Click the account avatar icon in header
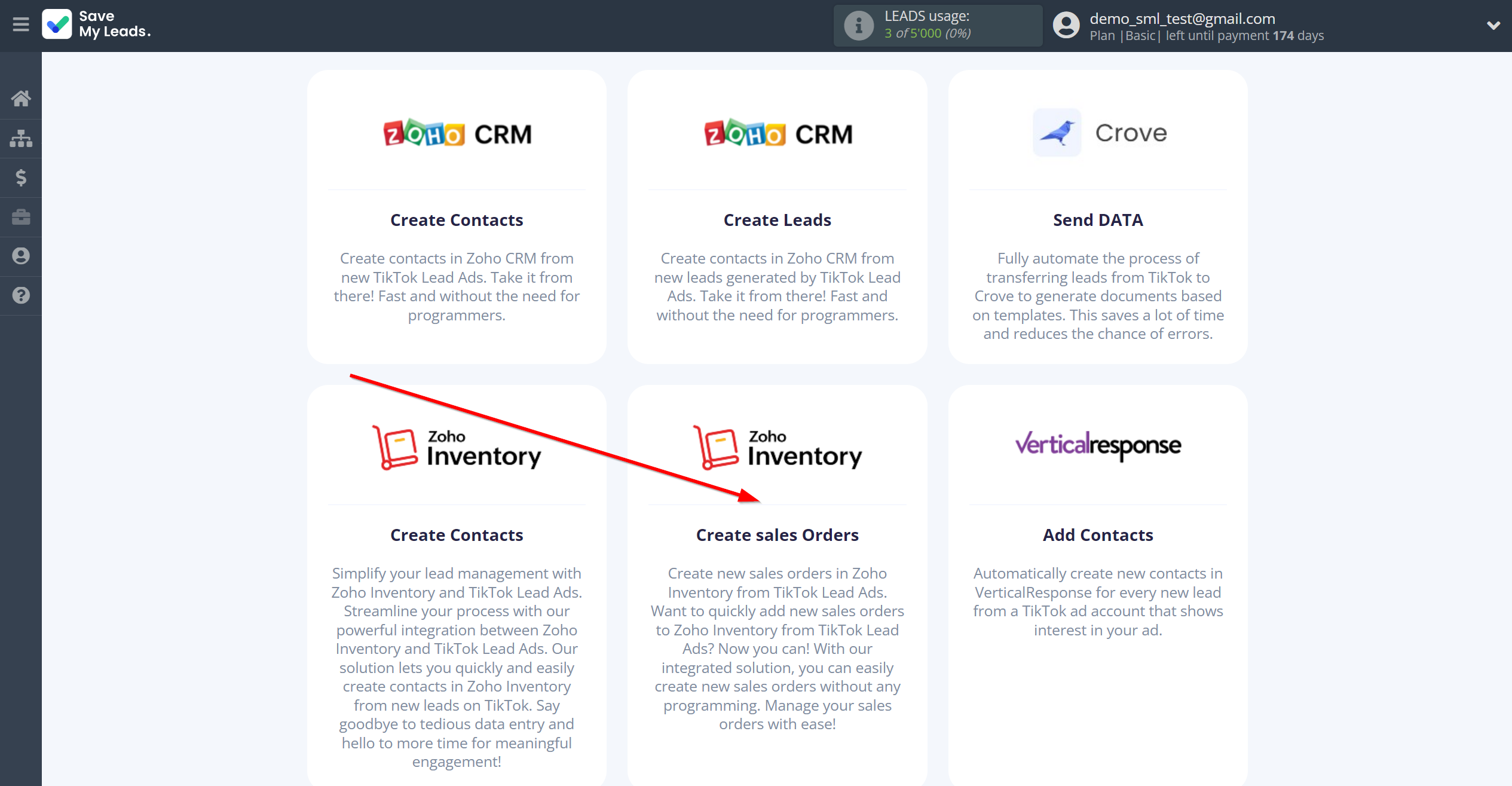Screen dimensions: 1512x786 coord(1066,26)
